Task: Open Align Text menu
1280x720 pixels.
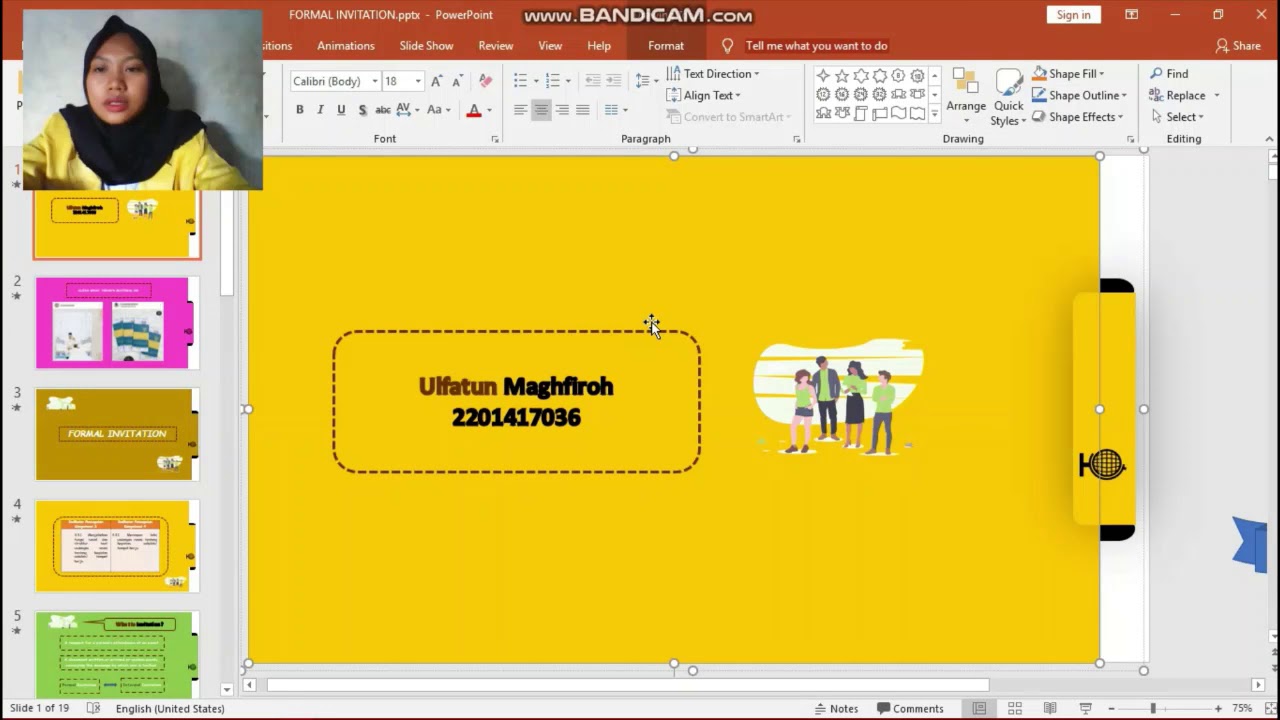Action: click(704, 95)
